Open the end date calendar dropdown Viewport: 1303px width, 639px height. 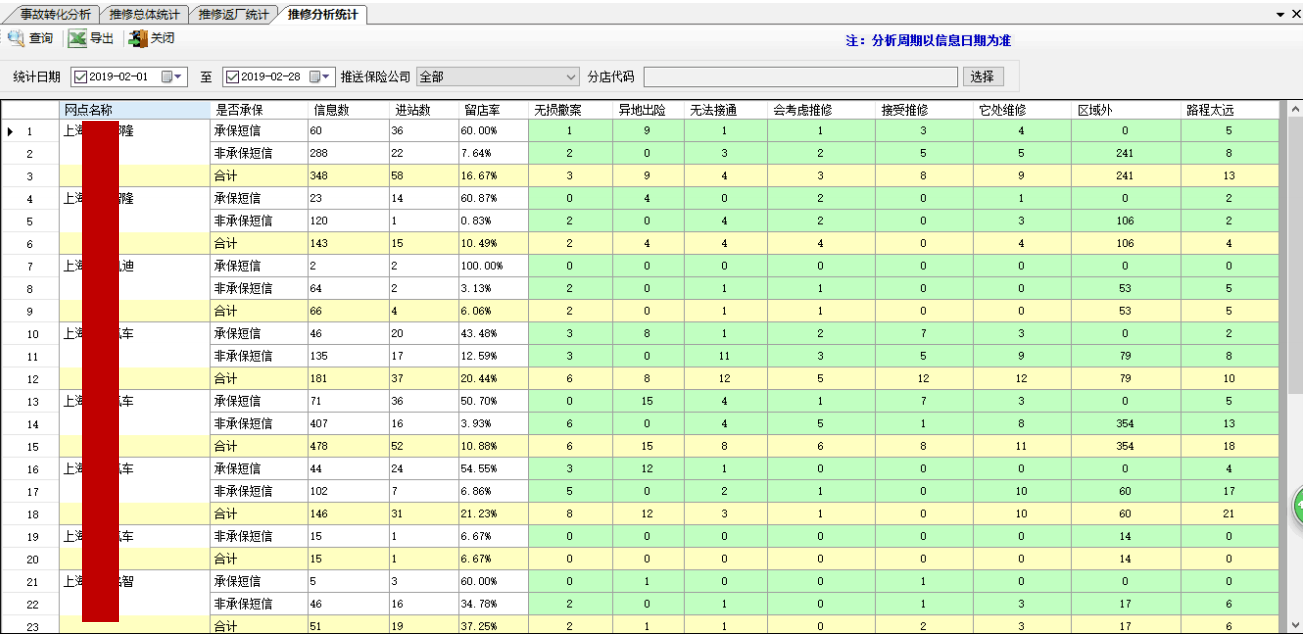click(x=322, y=77)
